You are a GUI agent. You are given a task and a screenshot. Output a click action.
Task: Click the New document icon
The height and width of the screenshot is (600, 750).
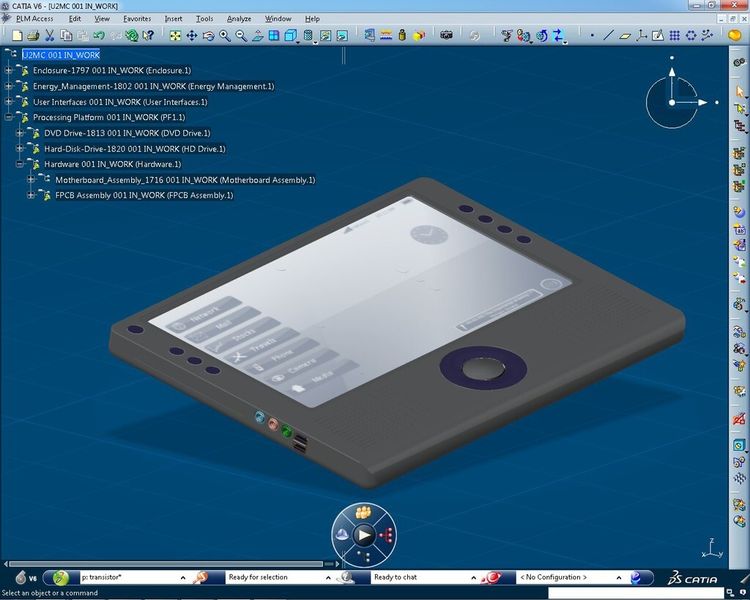(x=17, y=35)
